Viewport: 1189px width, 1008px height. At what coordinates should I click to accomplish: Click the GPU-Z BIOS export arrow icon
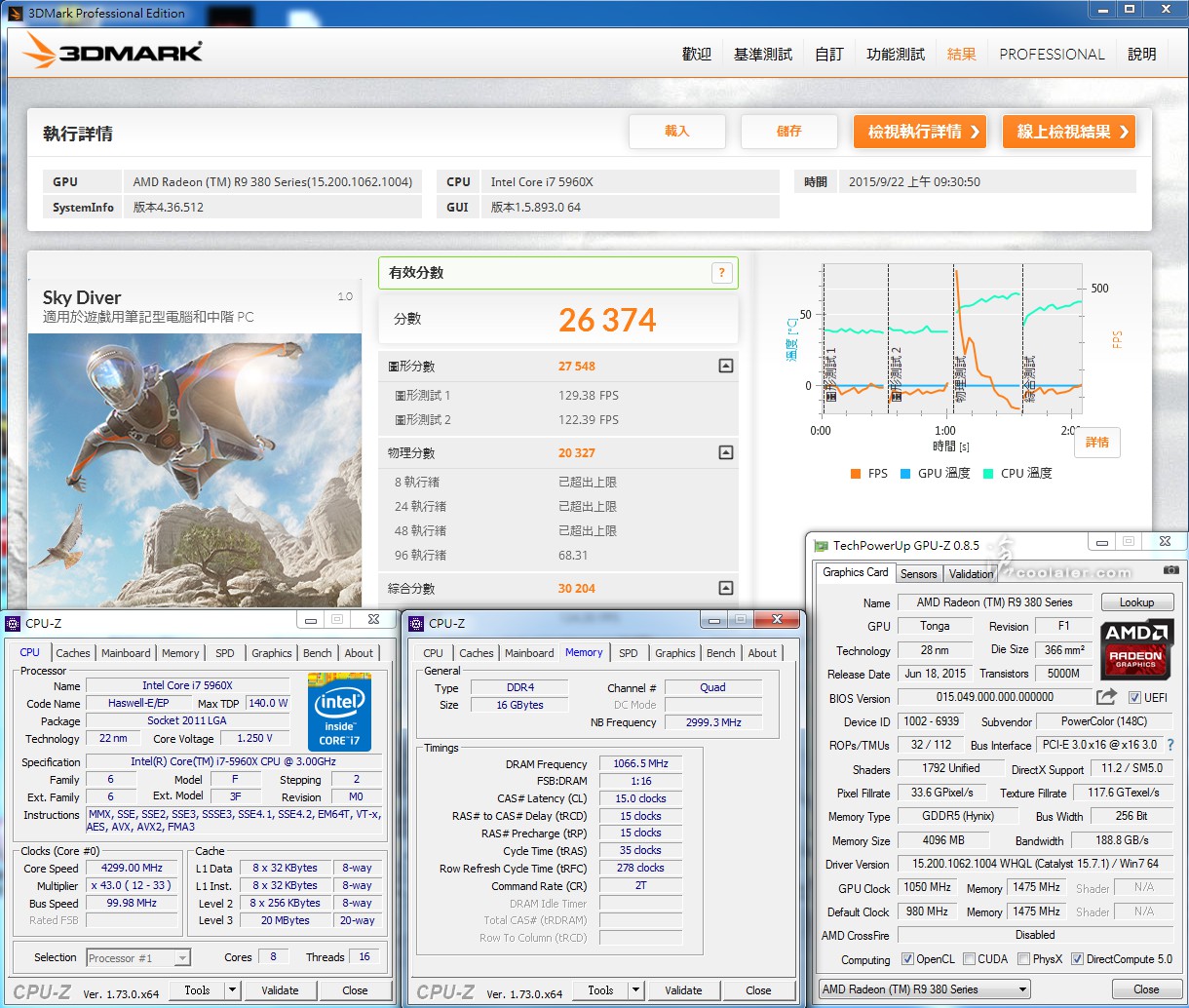click(x=1106, y=697)
